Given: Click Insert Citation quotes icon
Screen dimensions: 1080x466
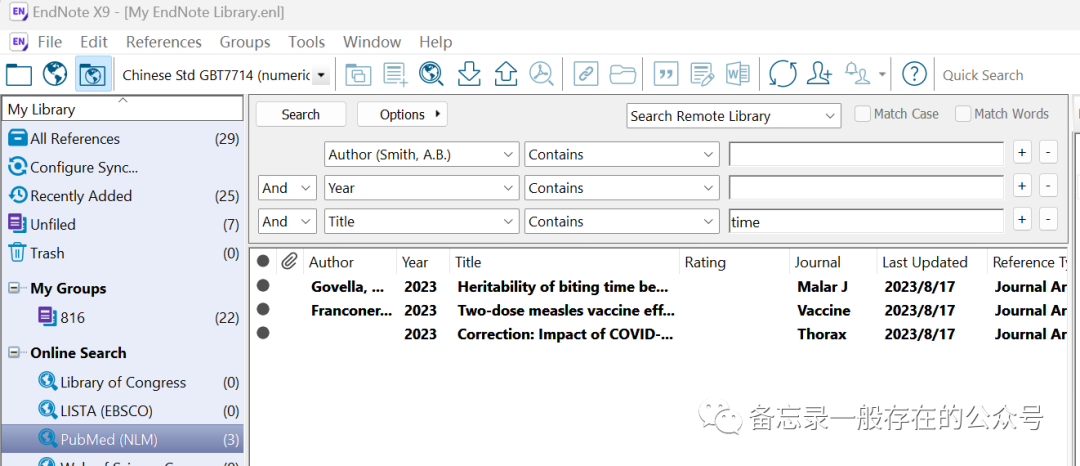Looking at the screenshot, I should click(665, 74).
